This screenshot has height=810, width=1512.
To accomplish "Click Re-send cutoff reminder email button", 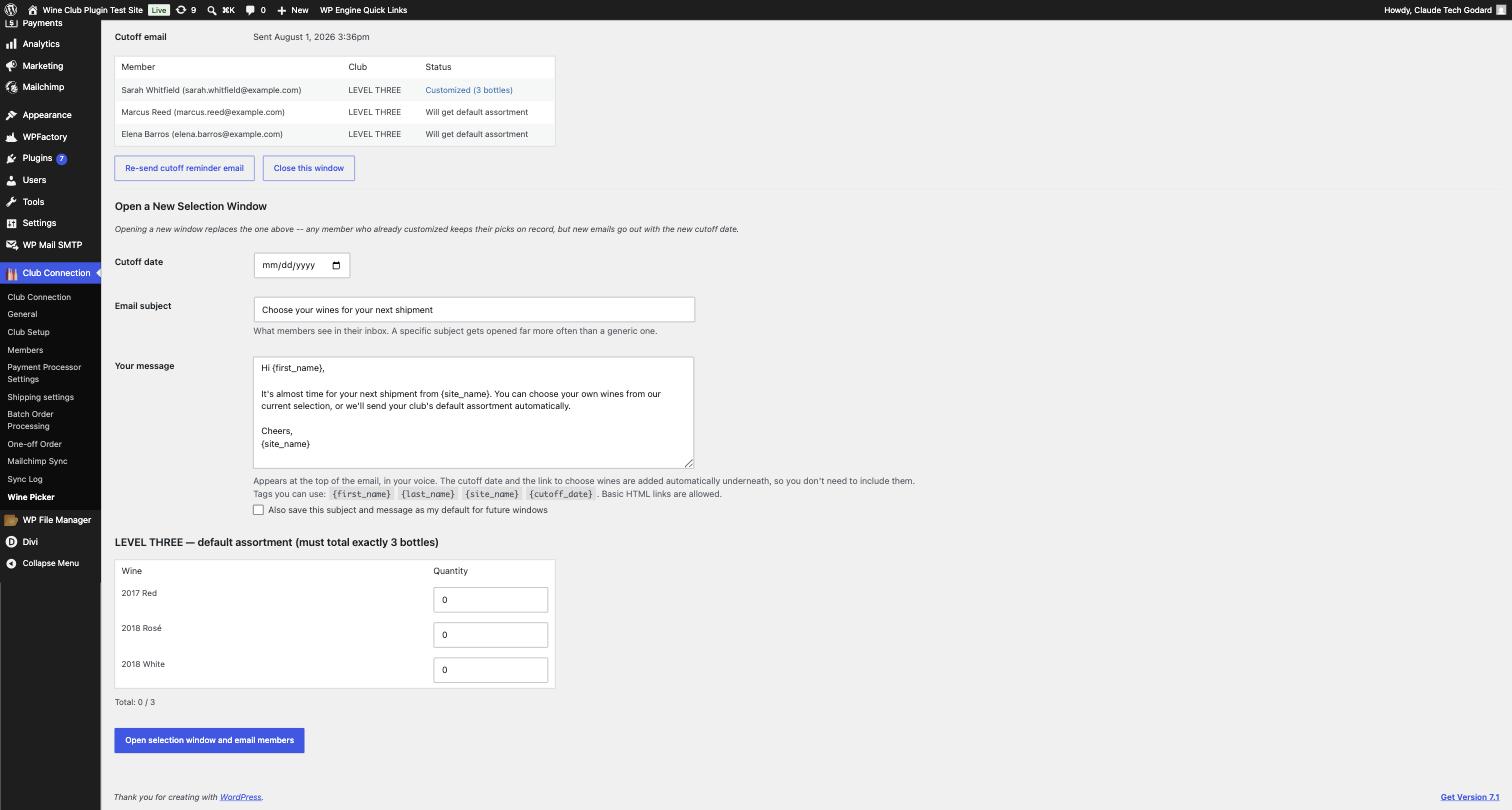I will [184, 168].
